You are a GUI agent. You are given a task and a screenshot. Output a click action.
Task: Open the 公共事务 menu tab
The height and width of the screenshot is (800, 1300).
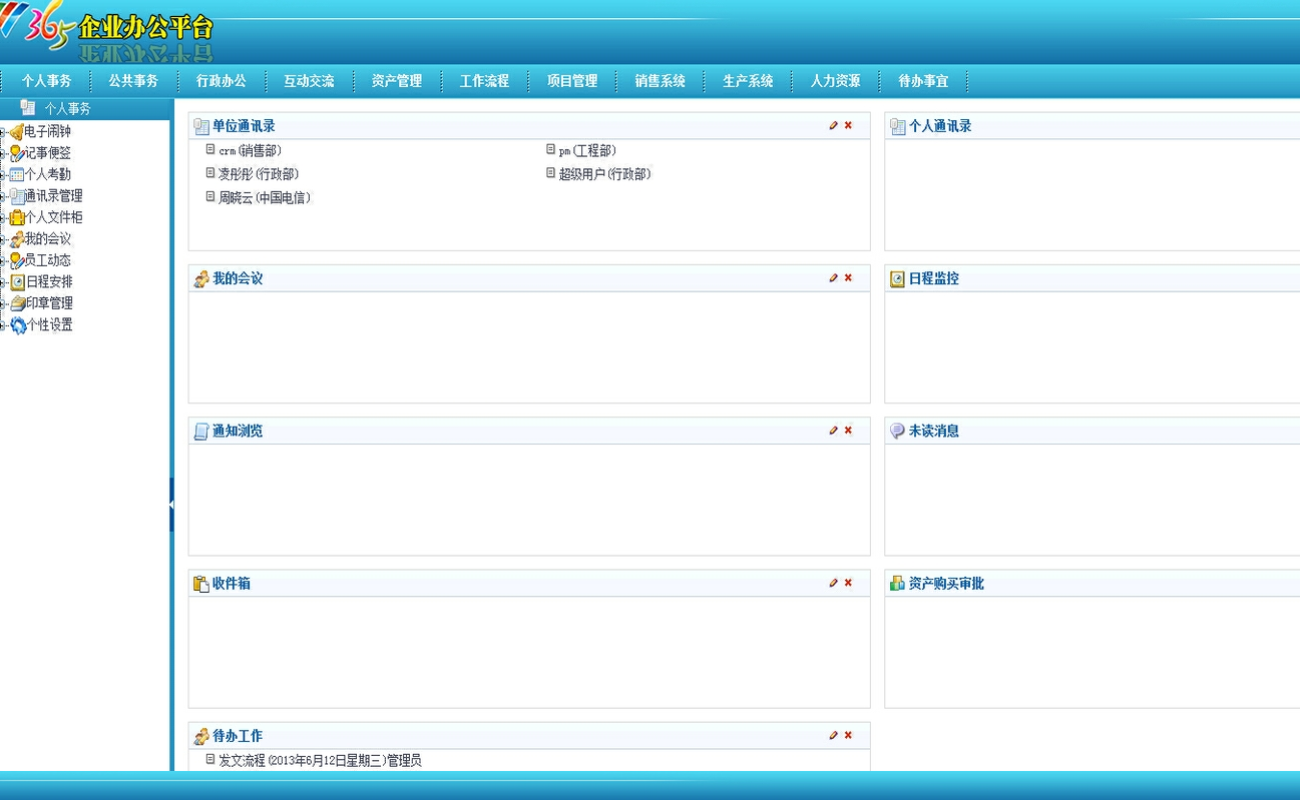[x=133, y=81]
